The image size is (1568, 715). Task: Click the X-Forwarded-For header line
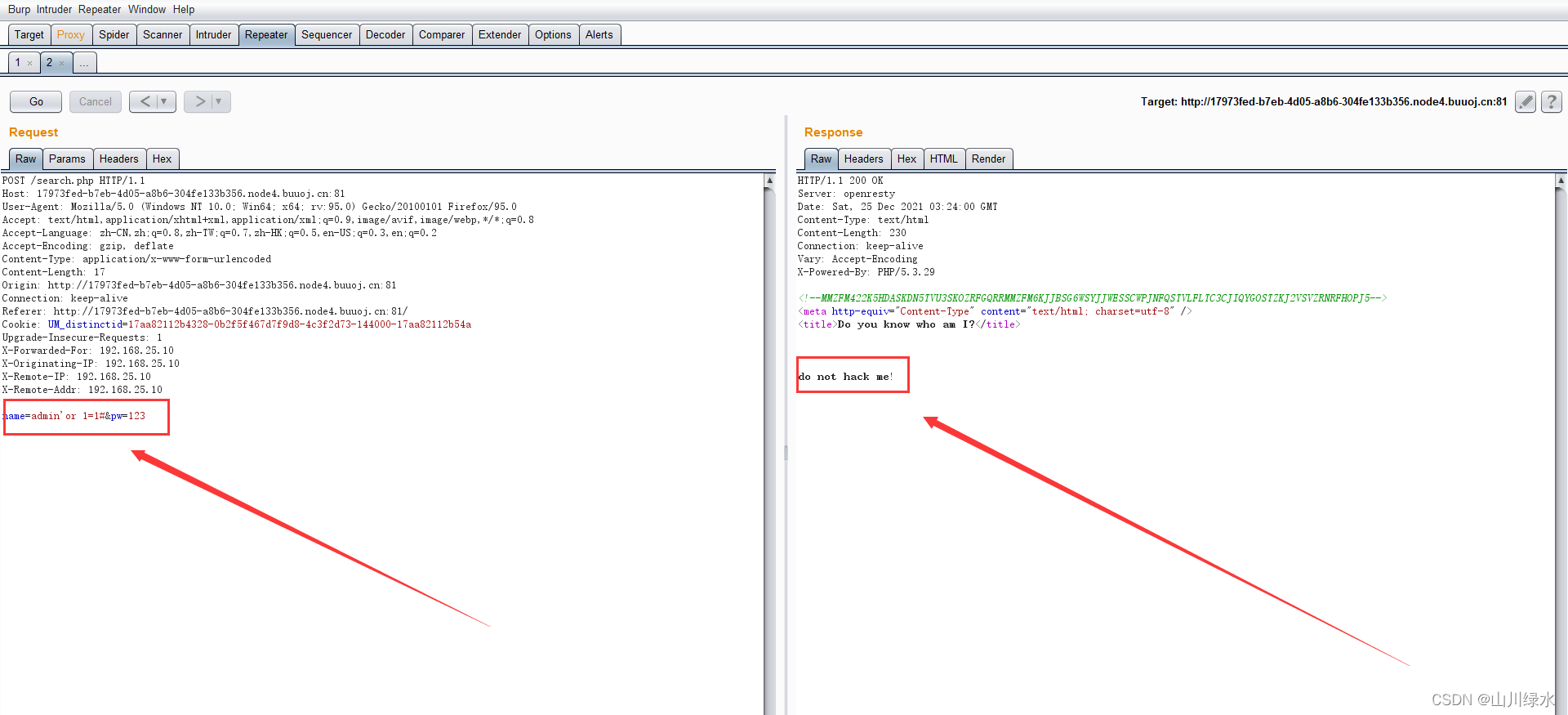pos(88,351)
